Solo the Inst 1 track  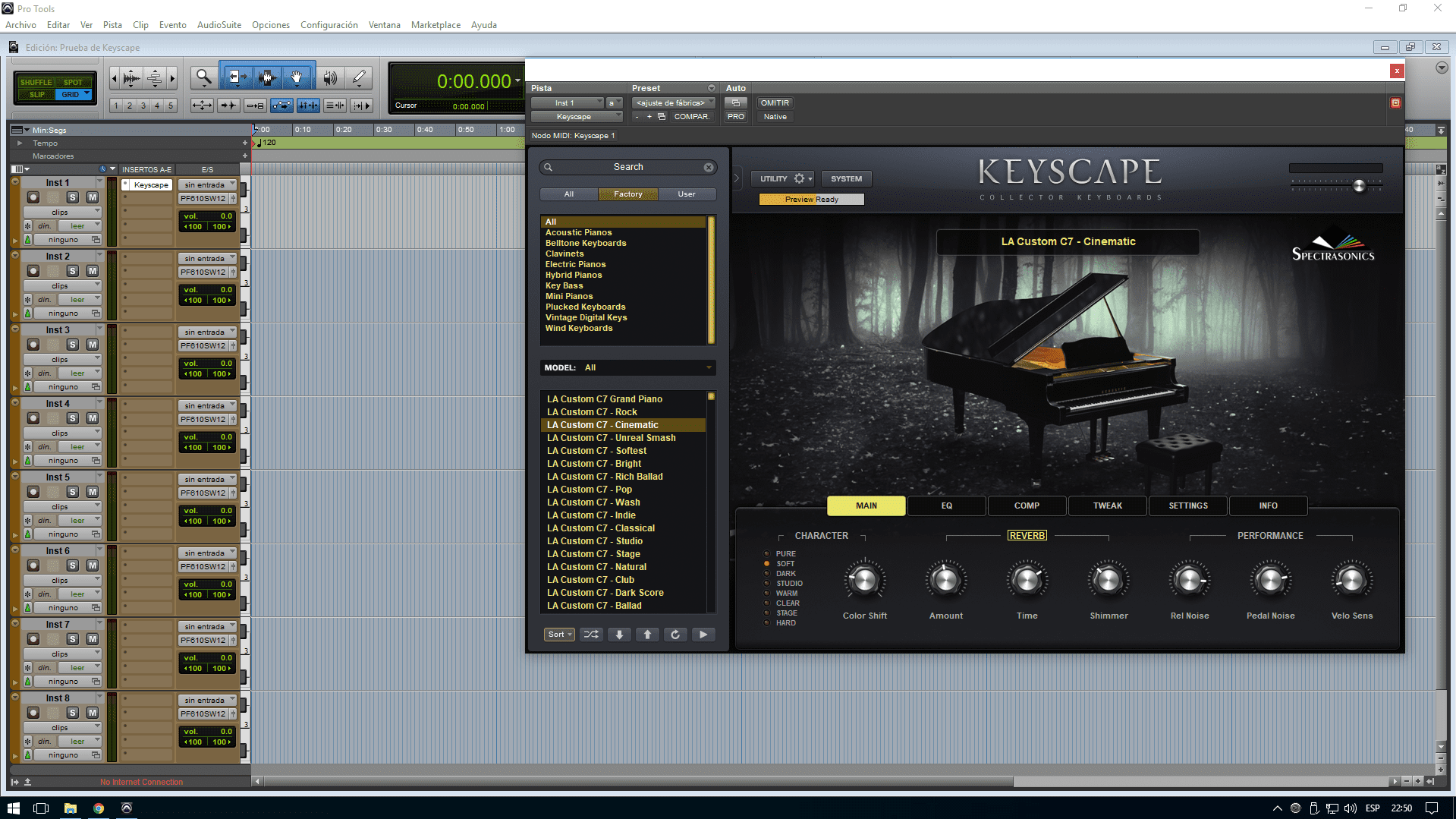click(73, 197)
